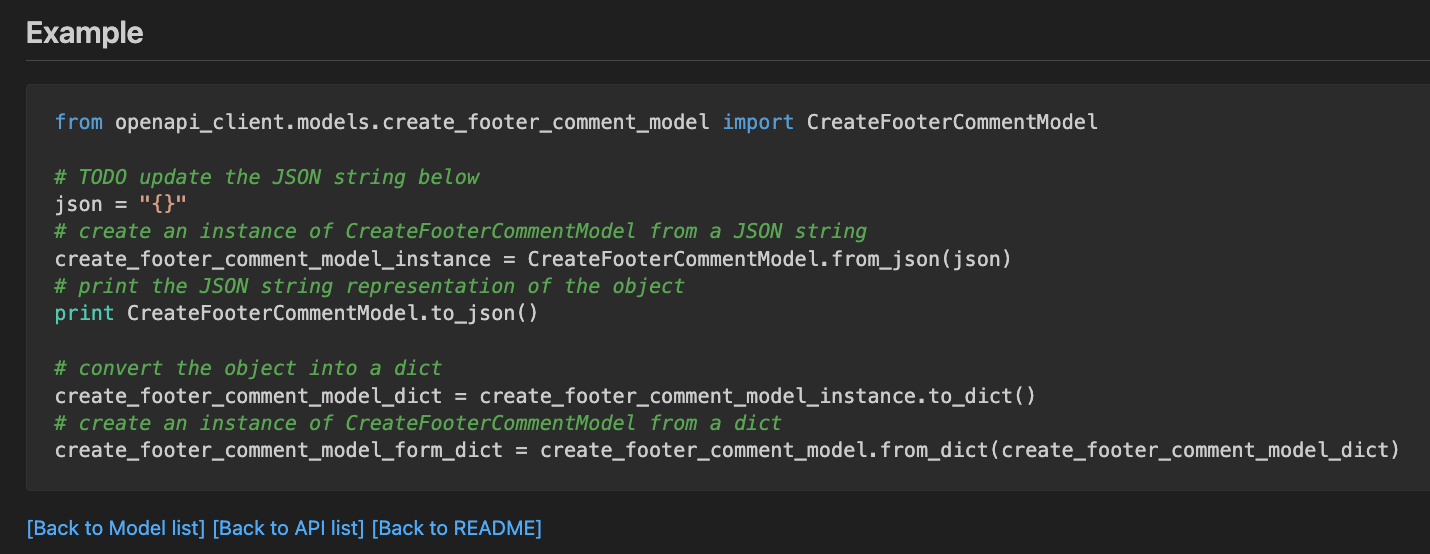Click the print CreateFooterCommentModel.to_json() line
Viewport: 1430px width, 554px height.
tap(297, 313)
